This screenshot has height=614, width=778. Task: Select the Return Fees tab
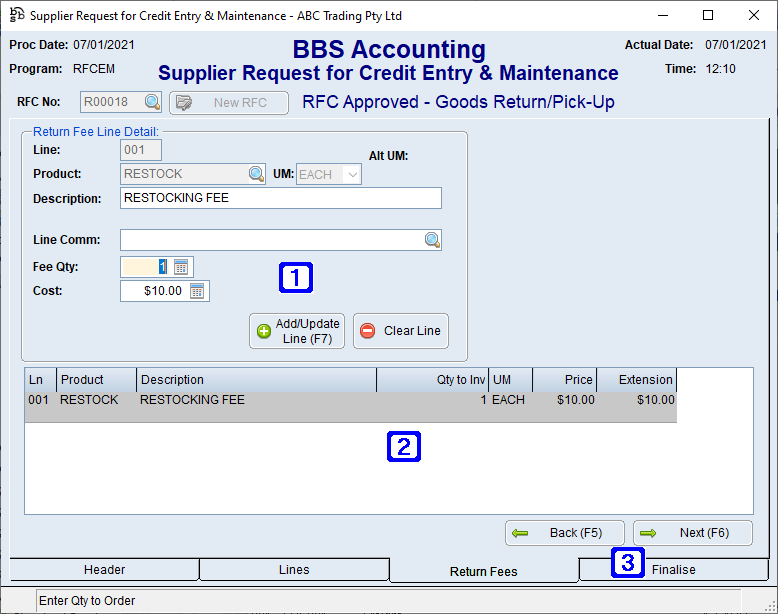[x=484, y=571]
